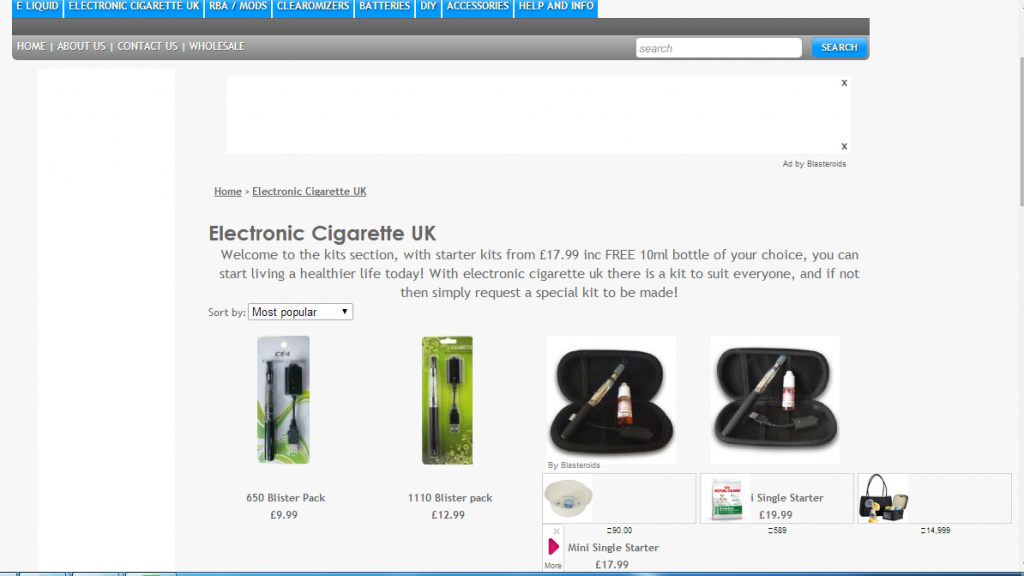This screenshot has width=1024, height=576.
Task: Close the banner ad using top X
Action: [x=844, y=83]
